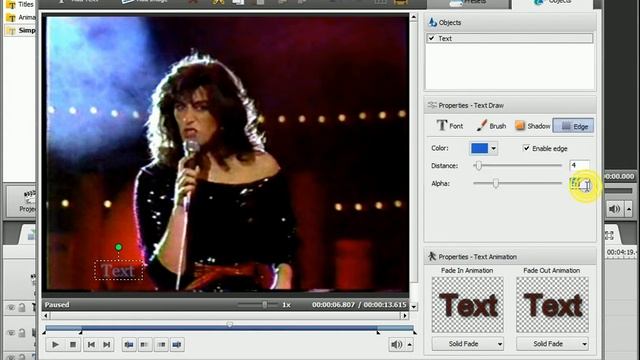Expand the preview volume arrow
Screen dimensions: 640x360
[409, 345]
